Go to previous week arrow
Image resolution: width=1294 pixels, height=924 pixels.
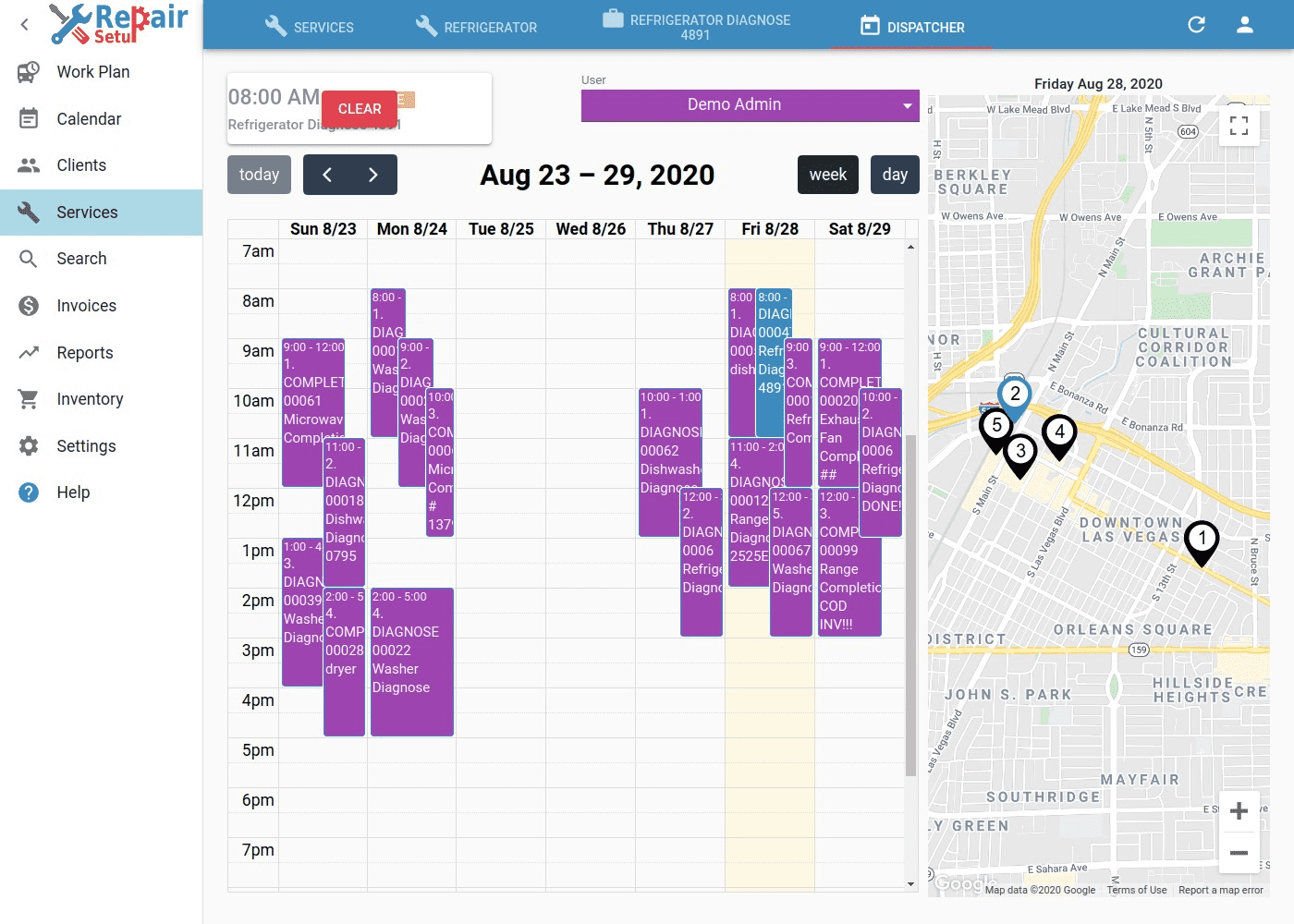(x=327, y=175)
